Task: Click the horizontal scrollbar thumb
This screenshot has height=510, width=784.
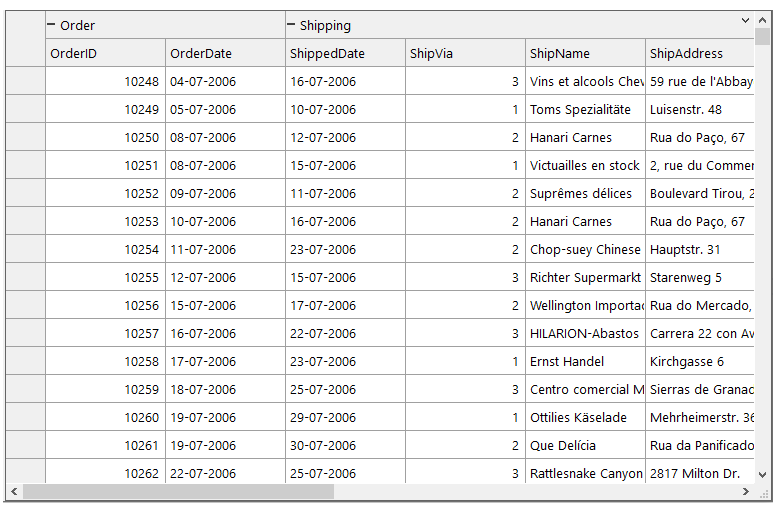Action: coord(178,492)
